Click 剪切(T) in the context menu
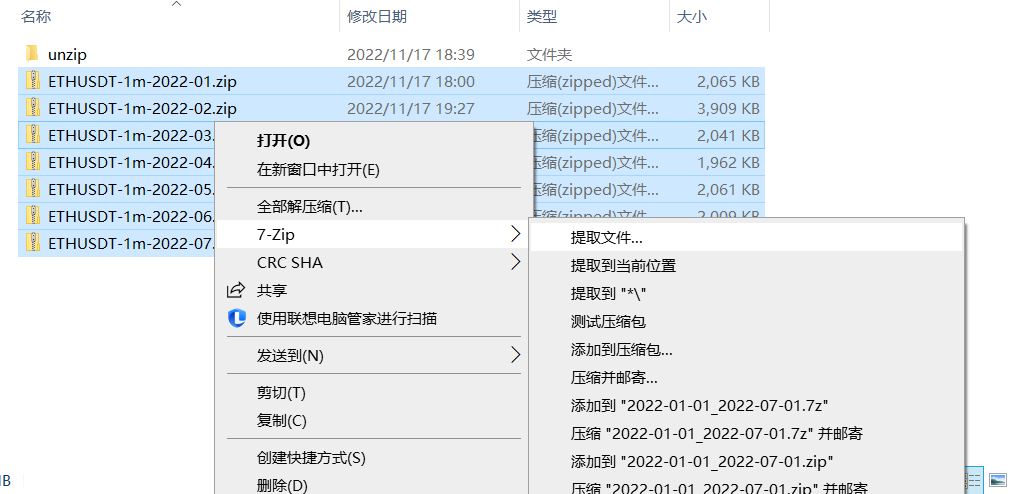1017x494 pixels. click(281, 392)
